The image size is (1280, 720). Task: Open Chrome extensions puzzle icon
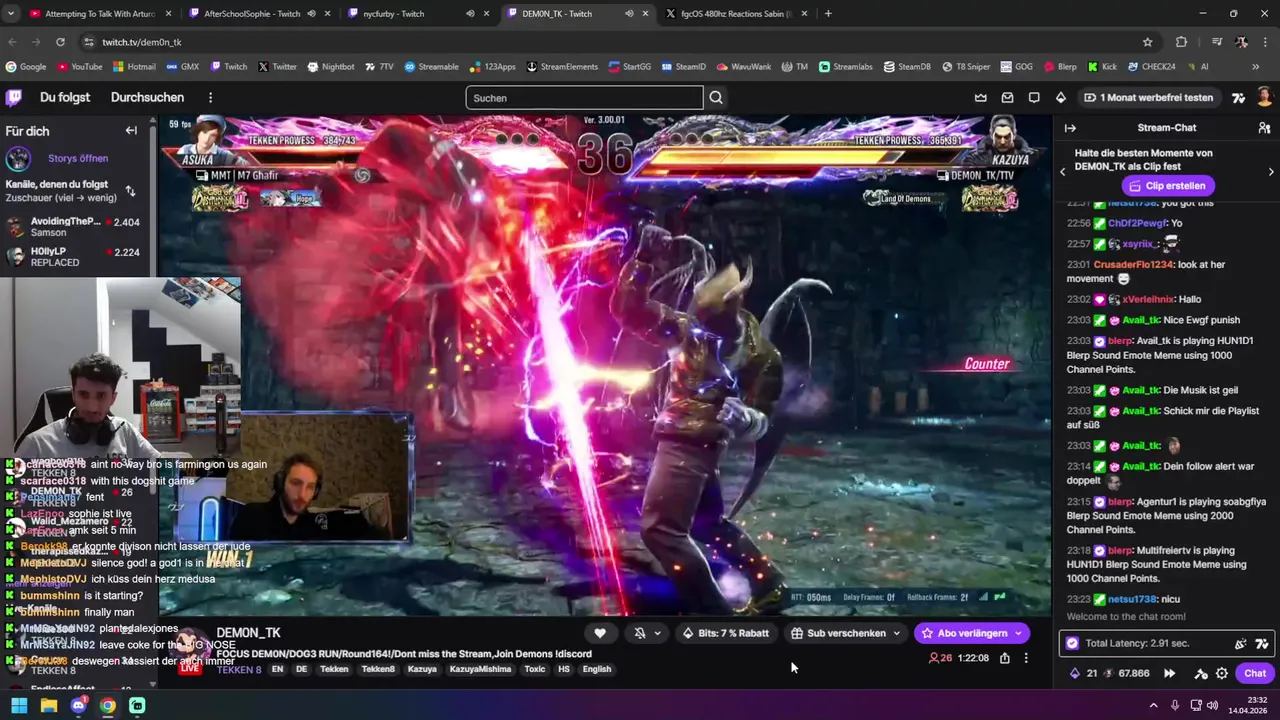[1181, 42]
